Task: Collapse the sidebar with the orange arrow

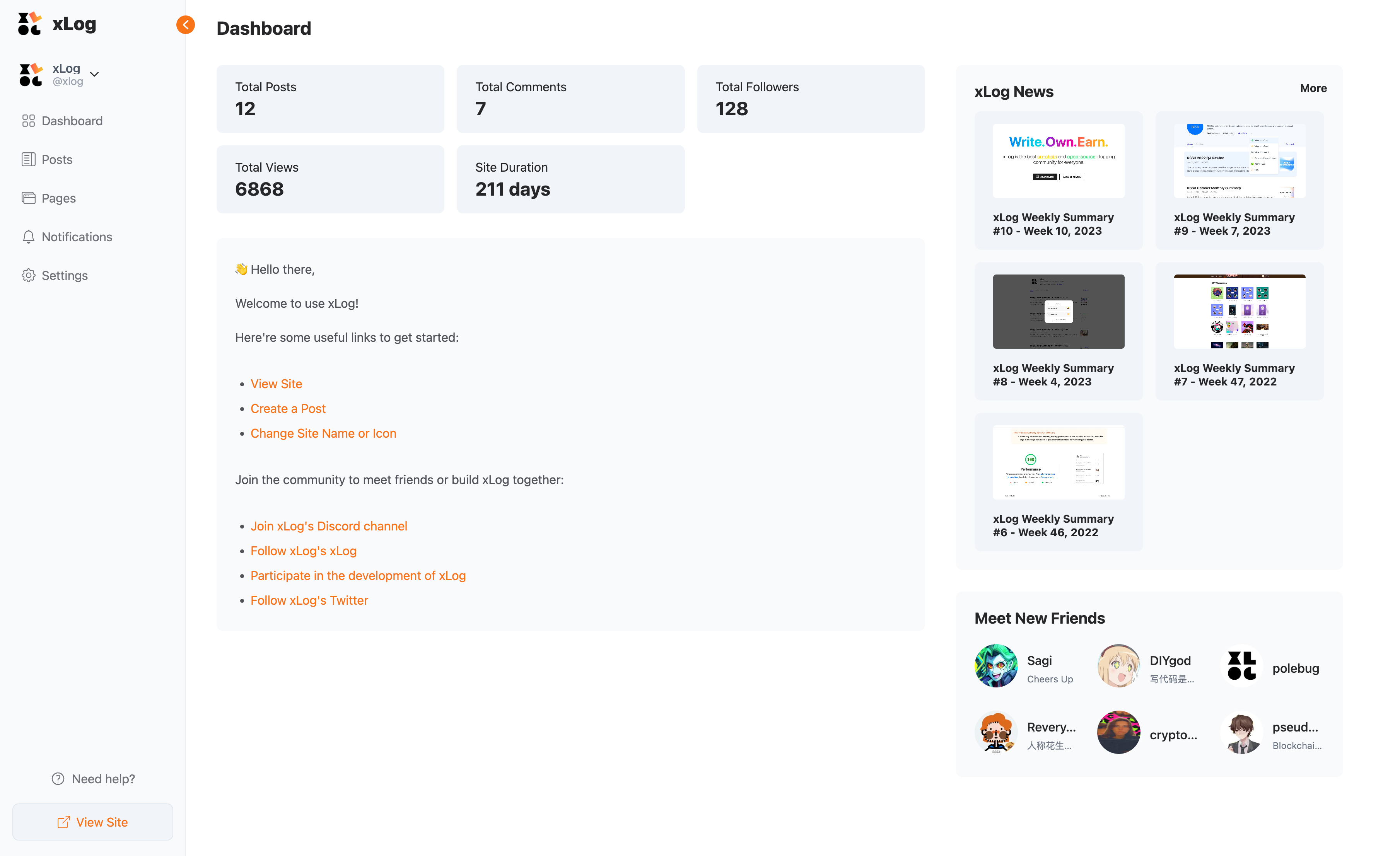Action: click(185, 25)
